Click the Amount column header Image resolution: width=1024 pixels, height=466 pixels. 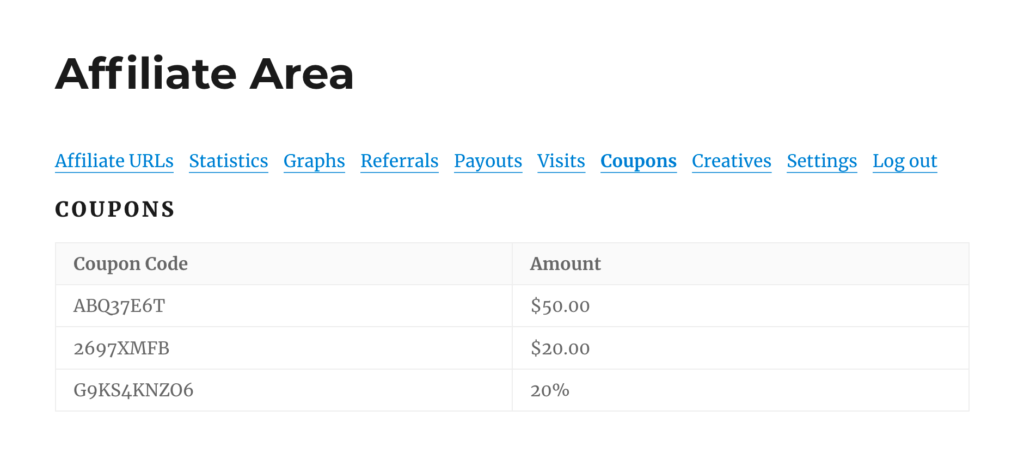[566, 264]
